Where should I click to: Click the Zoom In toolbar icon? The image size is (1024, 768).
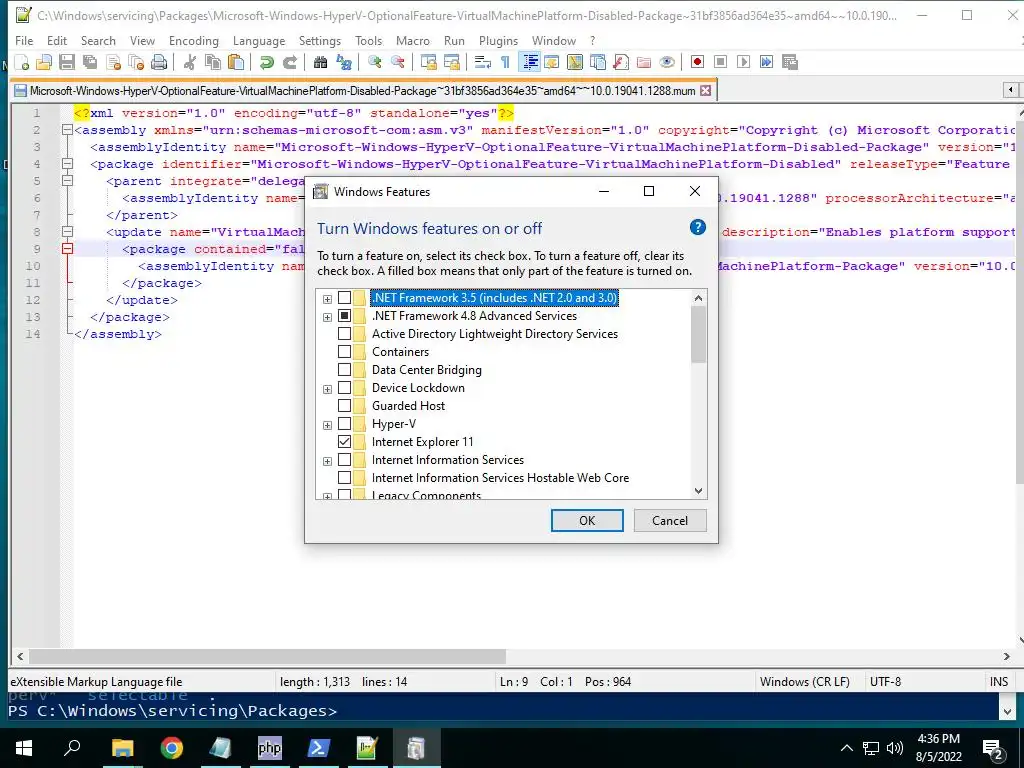coord(374,62)
